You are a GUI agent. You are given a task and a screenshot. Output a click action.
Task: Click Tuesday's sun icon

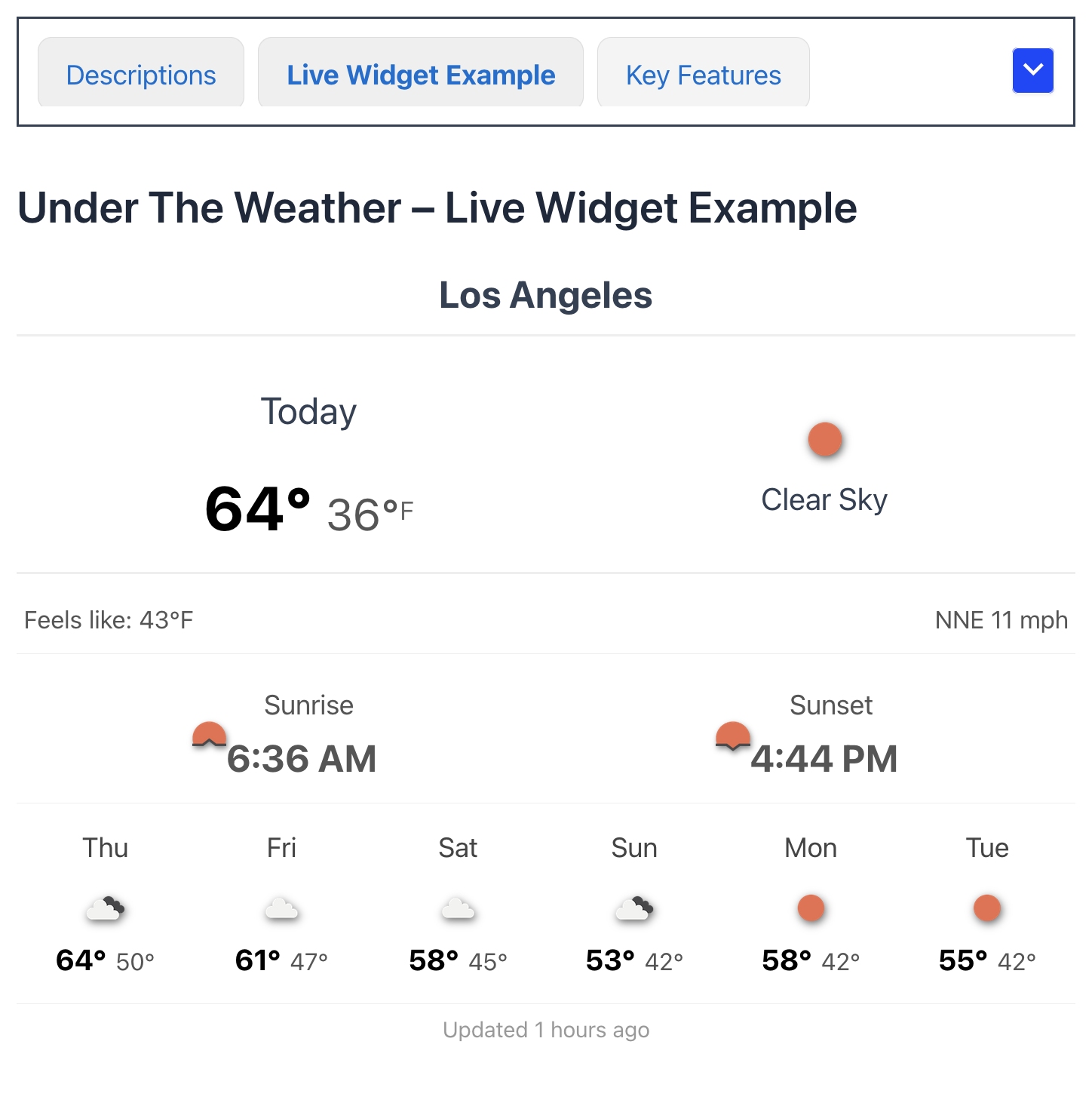click(986, 909)
